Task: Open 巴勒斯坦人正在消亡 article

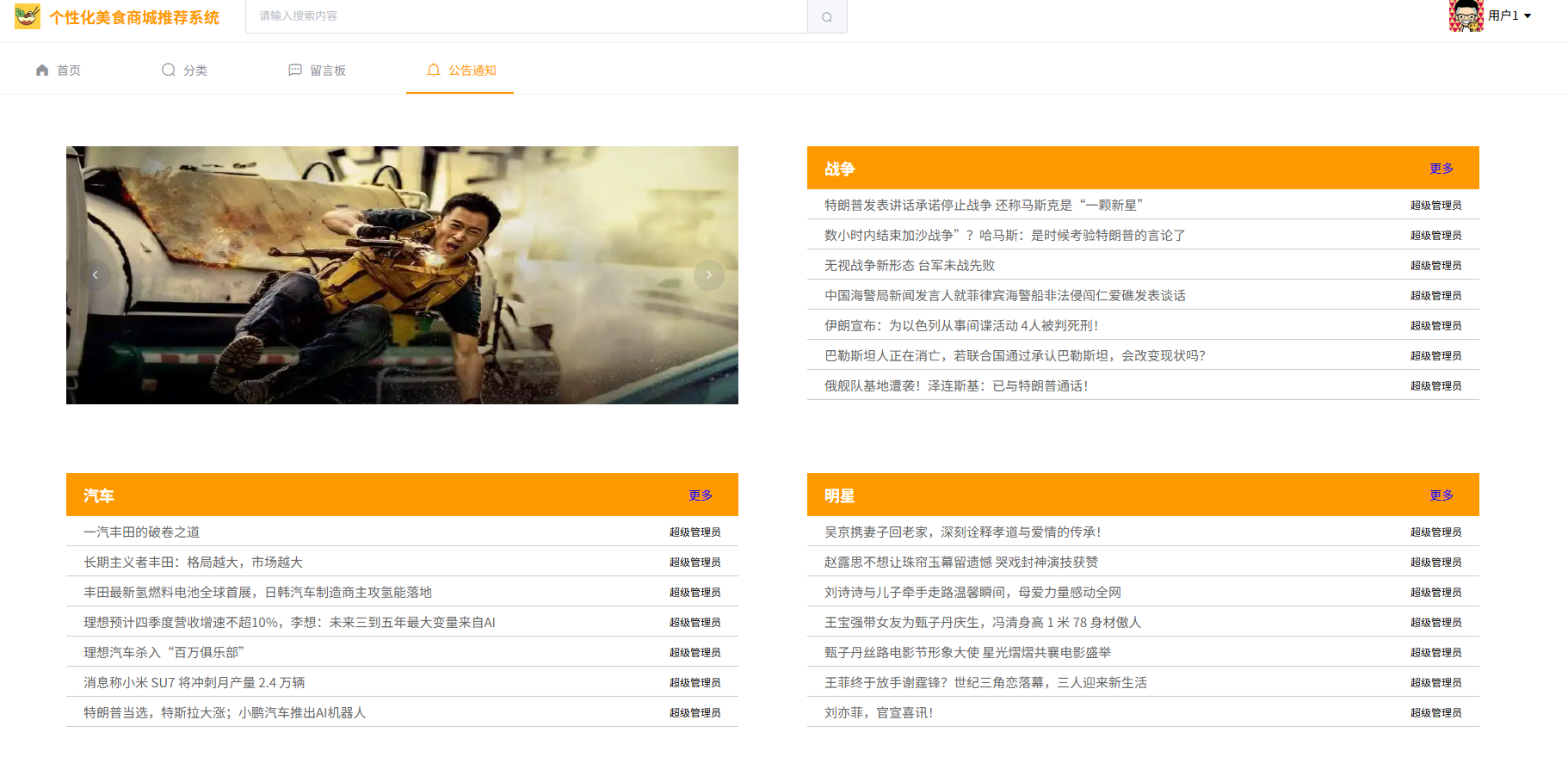Action: [x=1015, y=355]
